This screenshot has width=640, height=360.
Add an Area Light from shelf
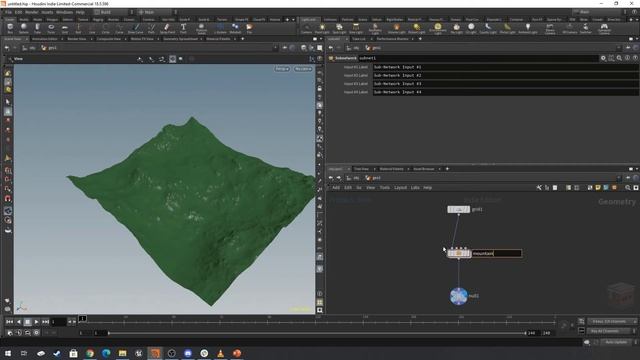(x=356, y=29)
